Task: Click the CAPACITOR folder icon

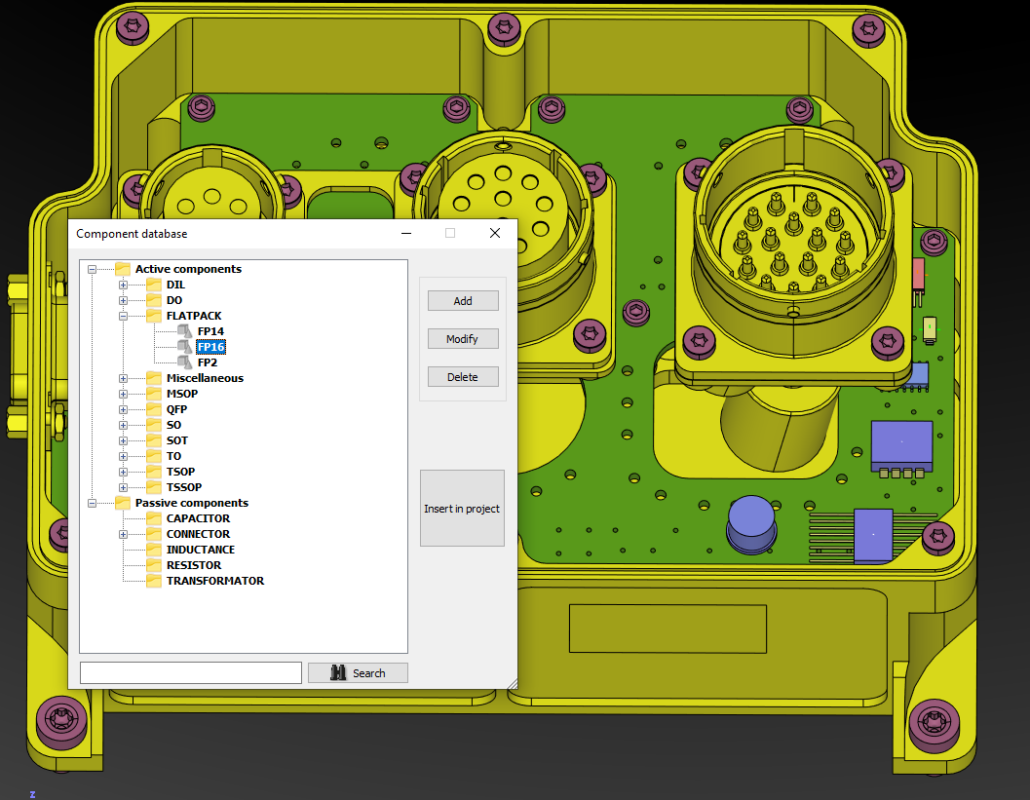Action: click(153, 518)
